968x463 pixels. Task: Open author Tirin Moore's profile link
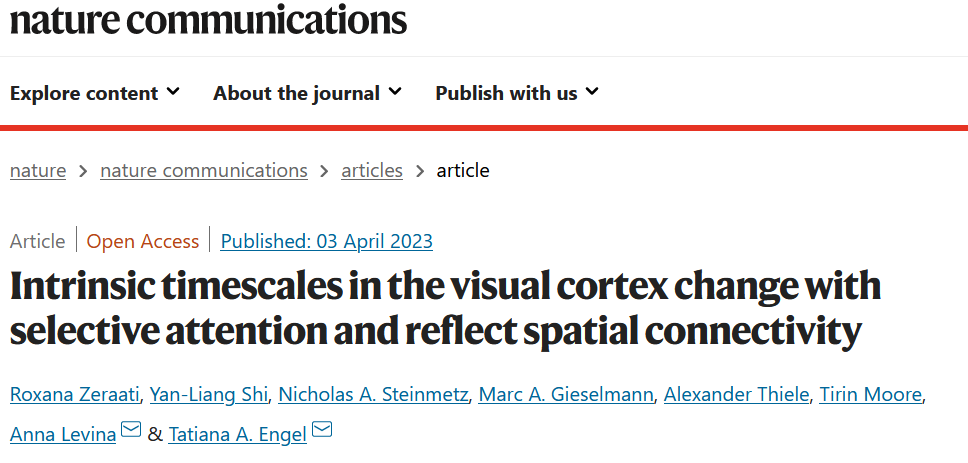coord(871,395)
